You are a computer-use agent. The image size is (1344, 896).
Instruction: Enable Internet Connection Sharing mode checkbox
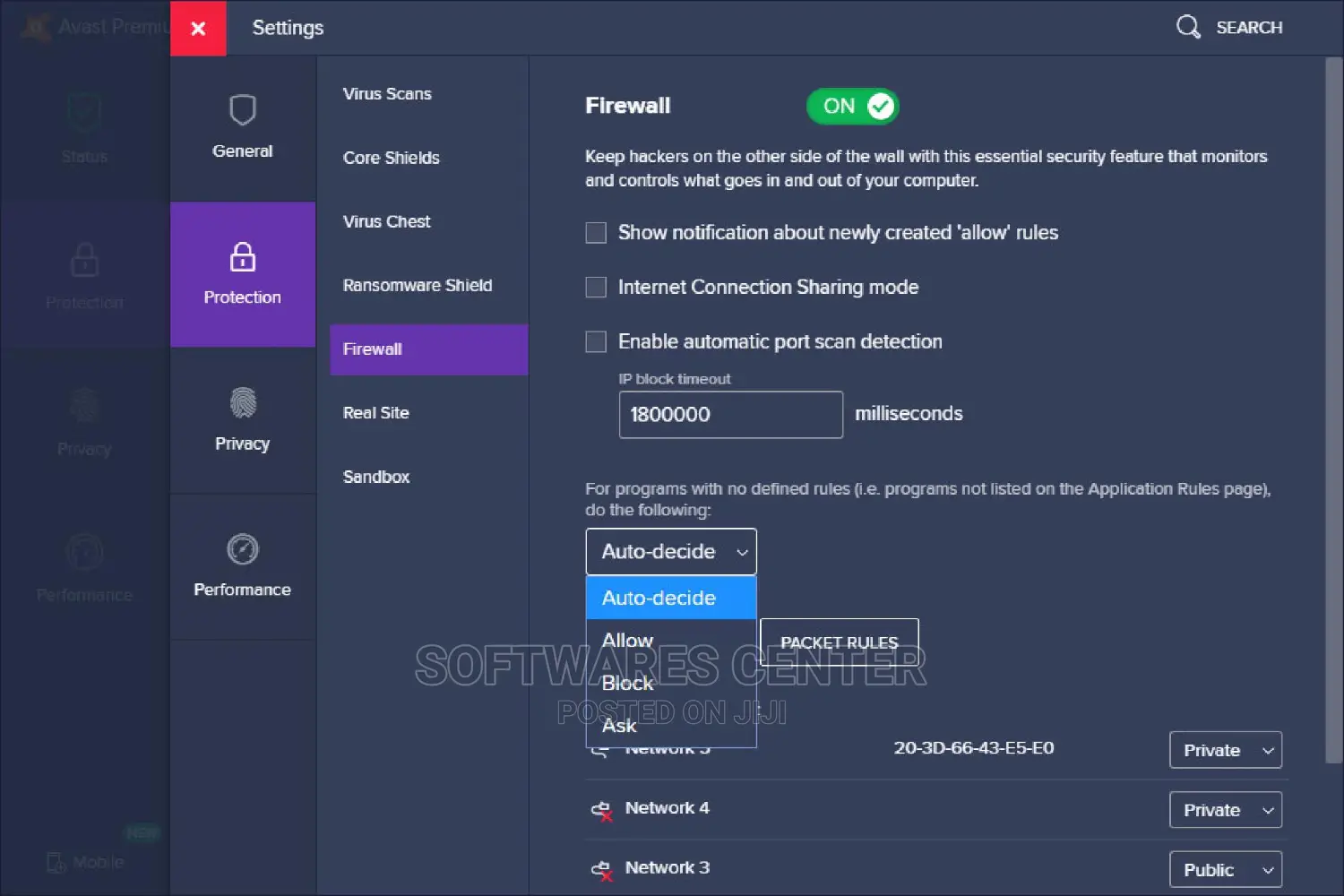pyautogui.click(x=596, y=287)
